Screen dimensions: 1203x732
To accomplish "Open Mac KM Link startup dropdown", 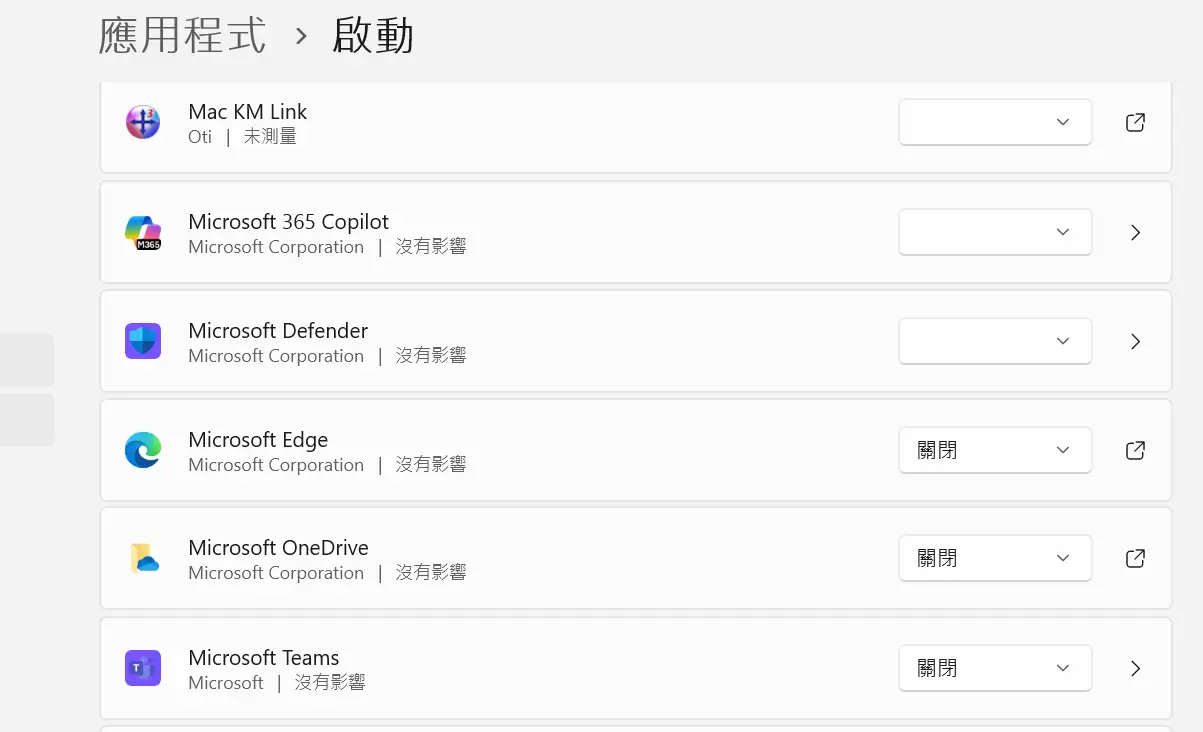I will tap(995, 123).
